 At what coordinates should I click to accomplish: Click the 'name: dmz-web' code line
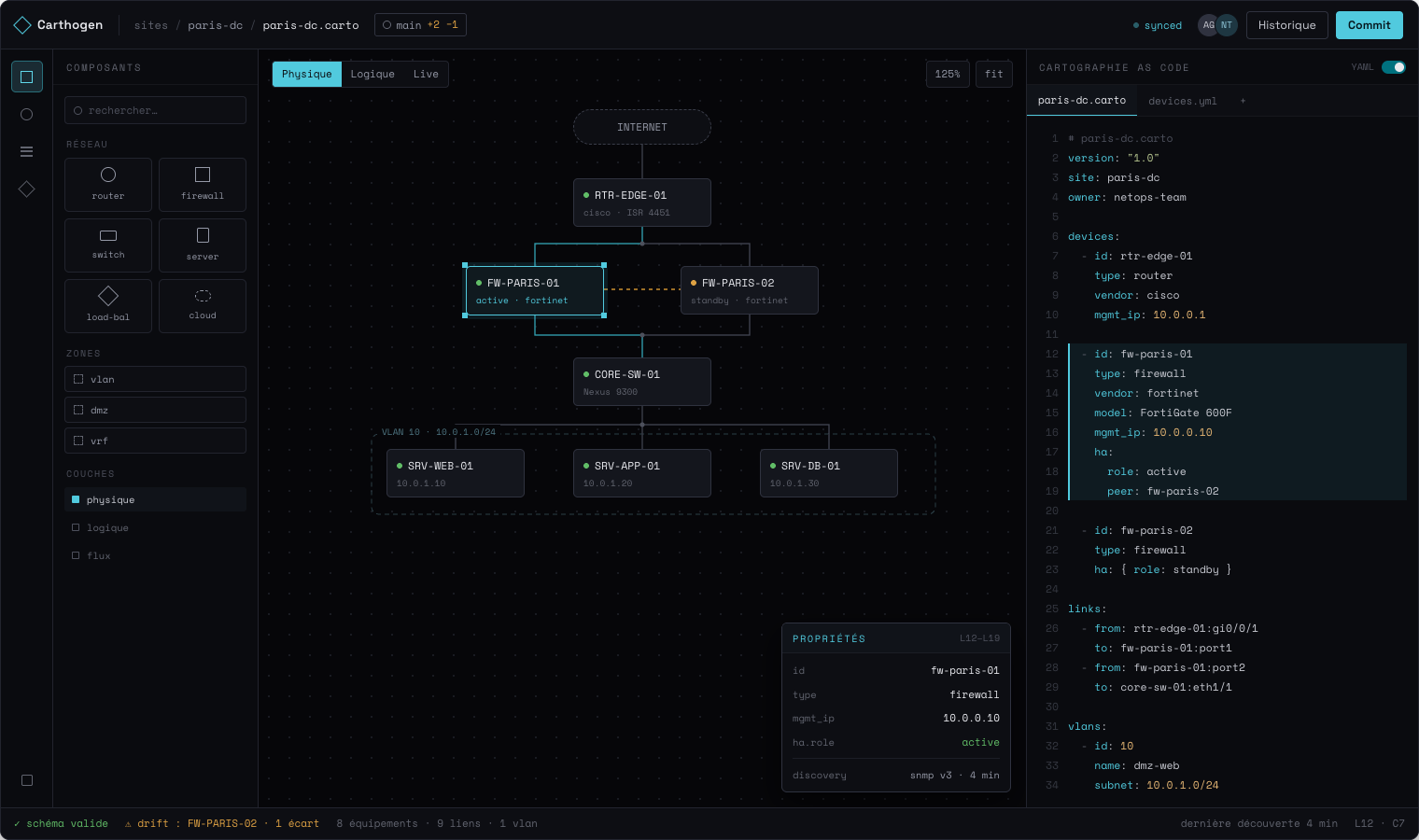coord(1137,765)
